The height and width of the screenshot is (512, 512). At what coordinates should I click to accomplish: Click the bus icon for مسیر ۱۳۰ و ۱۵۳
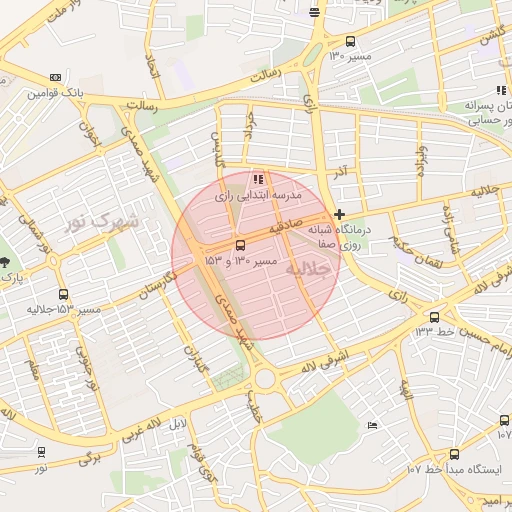pyautogui.click(x=240, y=245)
